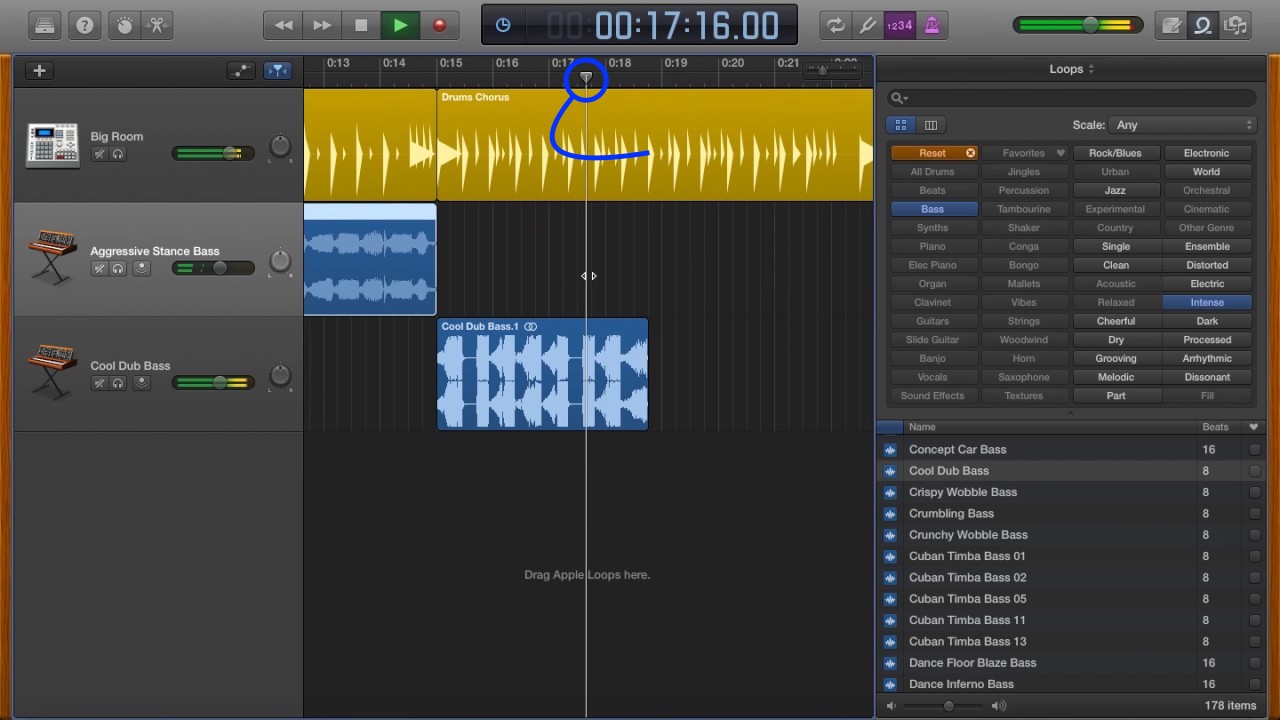Fast forward the playhead
Viewport: 1280px width, 720px height.
[x=322, y=26]
